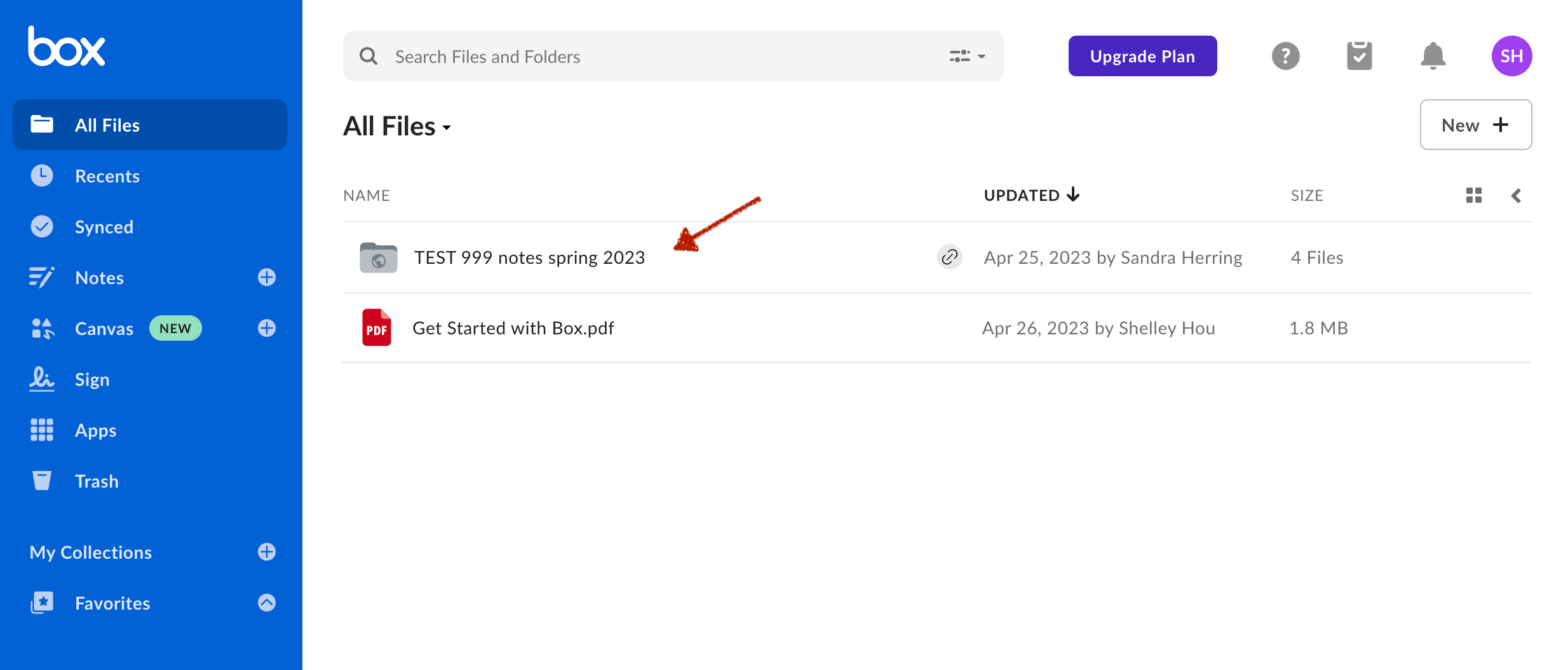The image size is (1568, 670).
Task: Open the SH account avatar menu
Action: [x=1511, y=56]
